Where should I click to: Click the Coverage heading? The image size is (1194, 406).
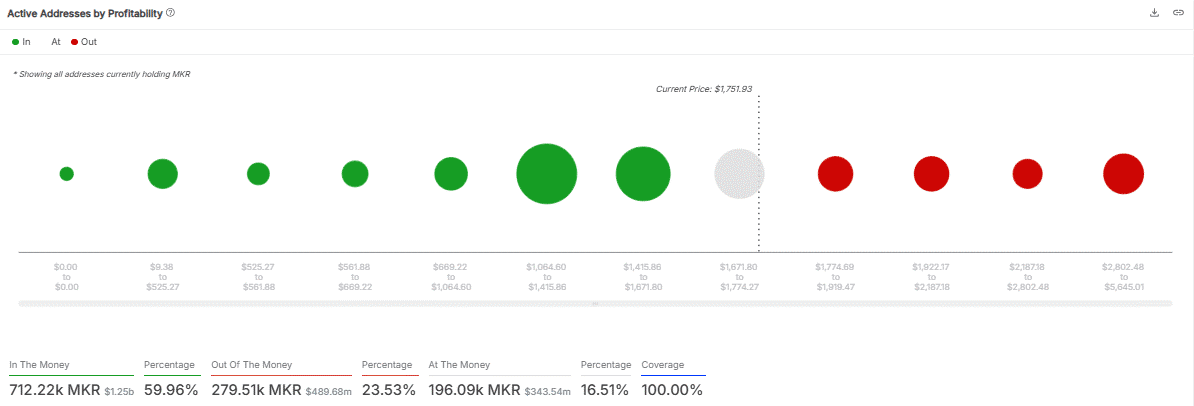point(662,365)
